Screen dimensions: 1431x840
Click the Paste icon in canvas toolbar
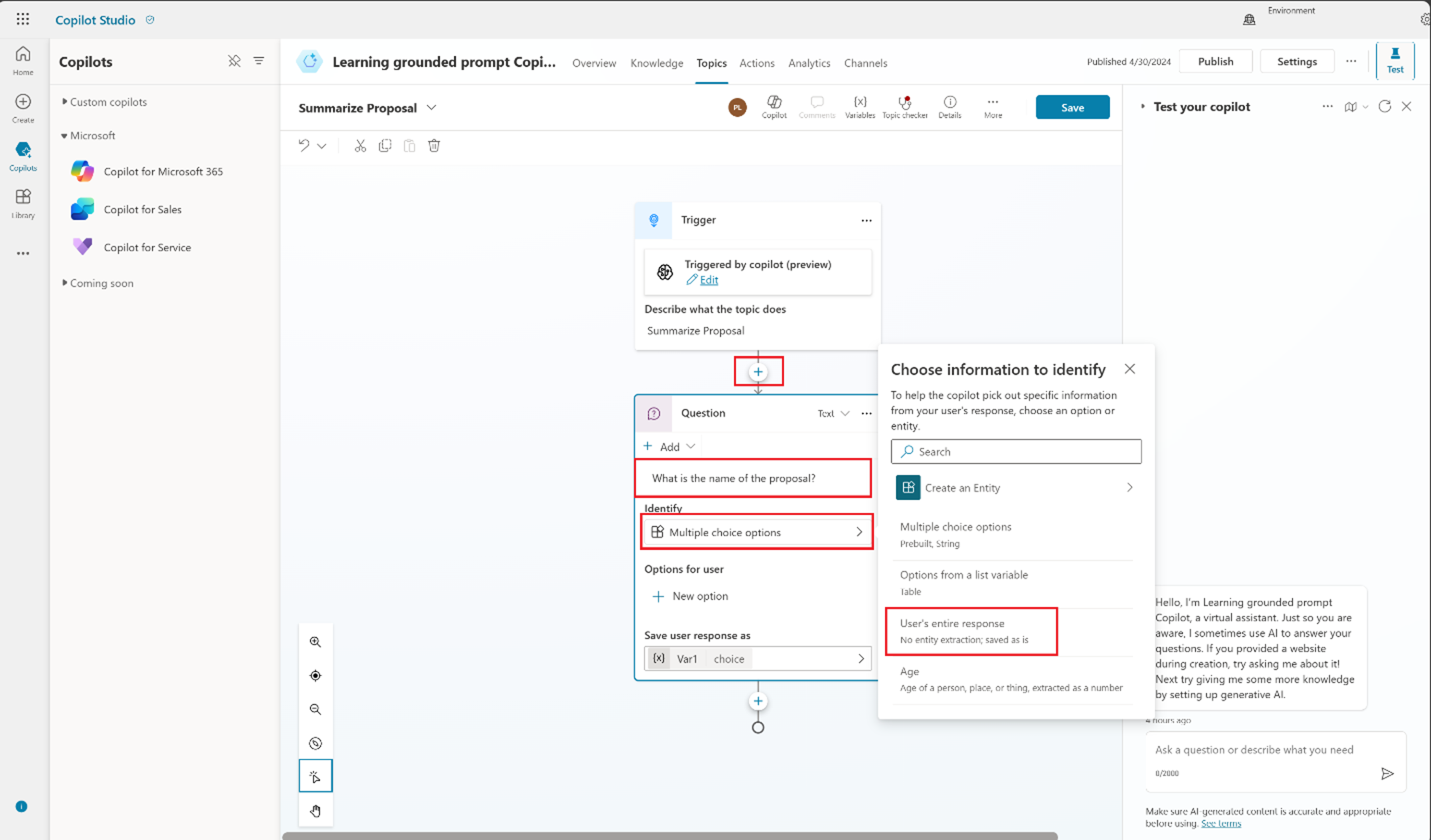pos(409,145)
